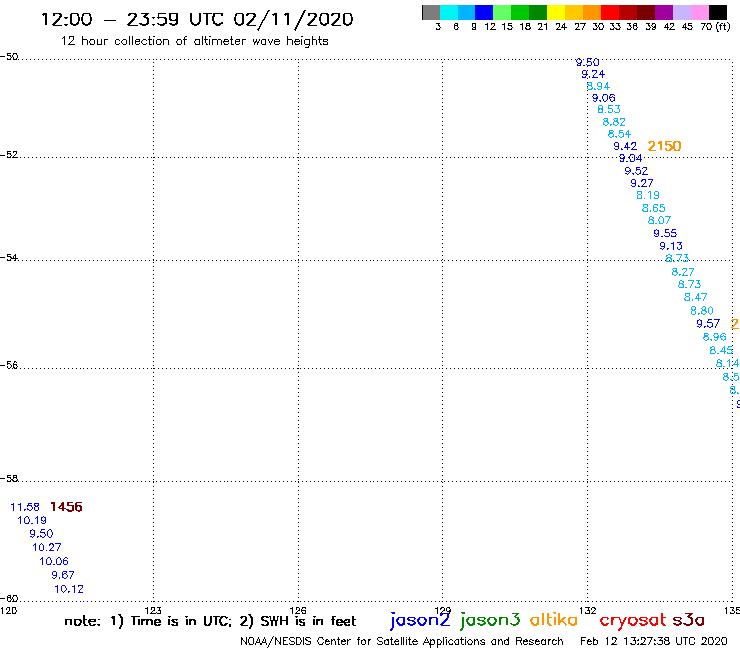Click the gray 3 ft legend swatch
The height and width of the screenshot is (650, 740).
tap(431, 12)
